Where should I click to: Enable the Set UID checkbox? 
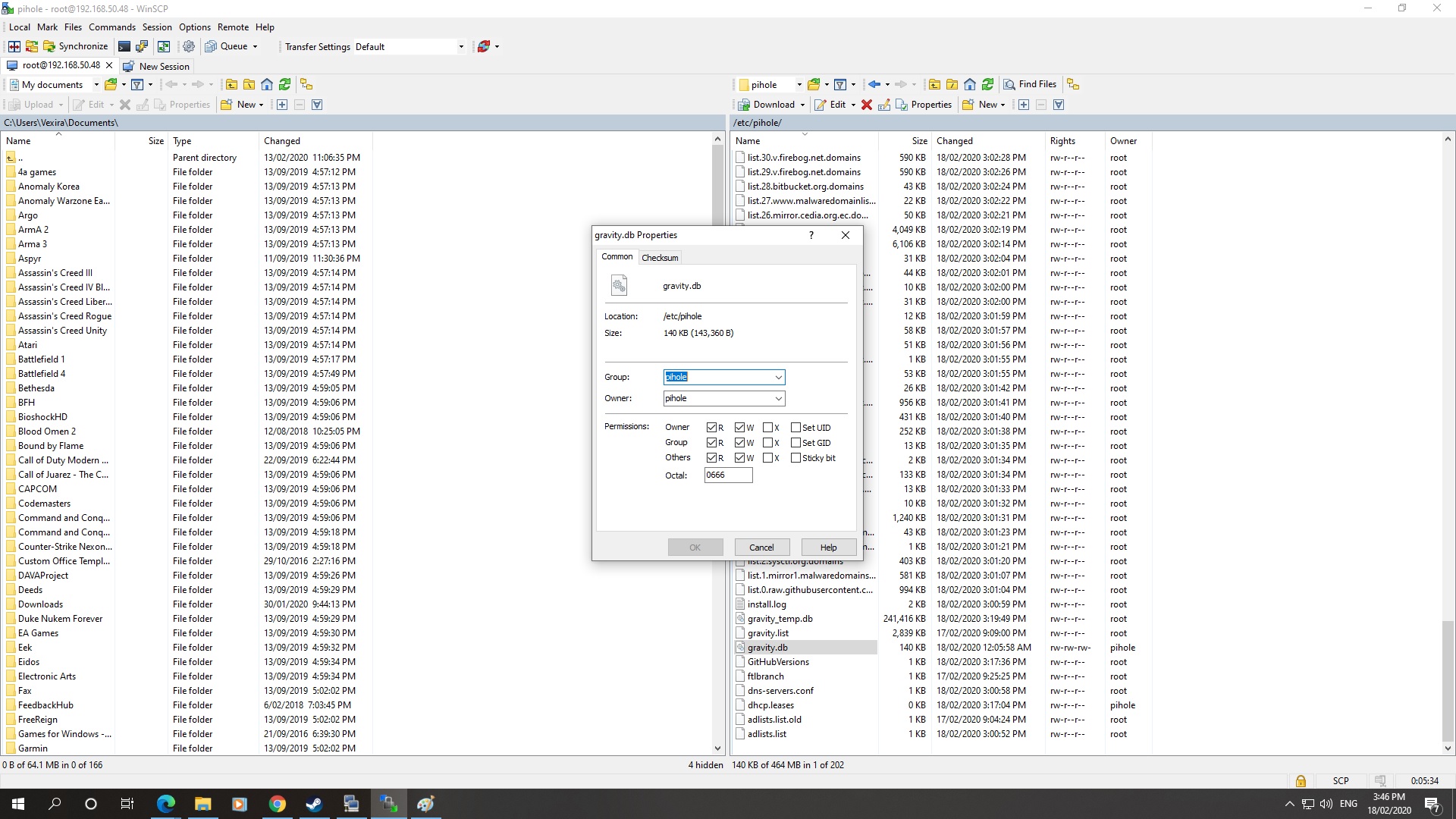(795, 428)
